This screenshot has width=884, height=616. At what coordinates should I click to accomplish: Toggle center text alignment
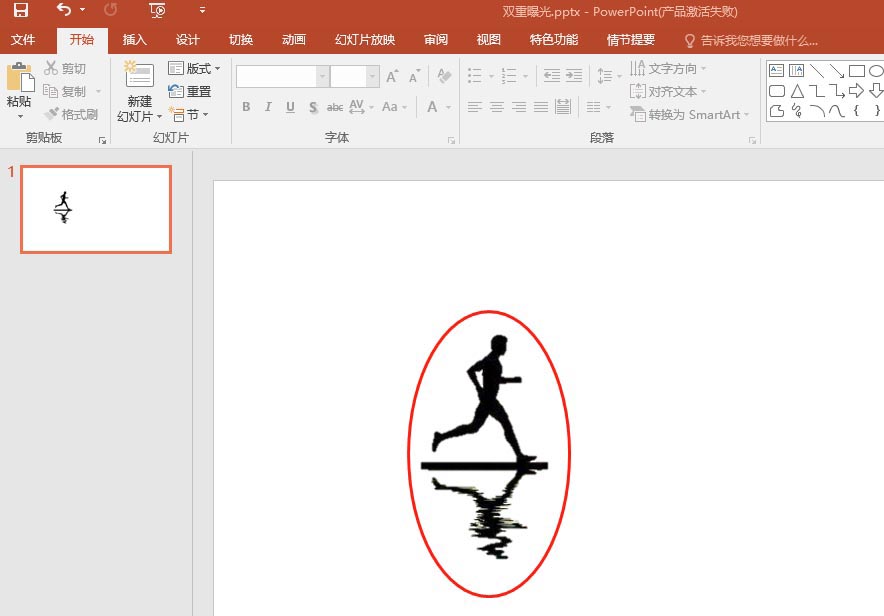click(497, 107)
